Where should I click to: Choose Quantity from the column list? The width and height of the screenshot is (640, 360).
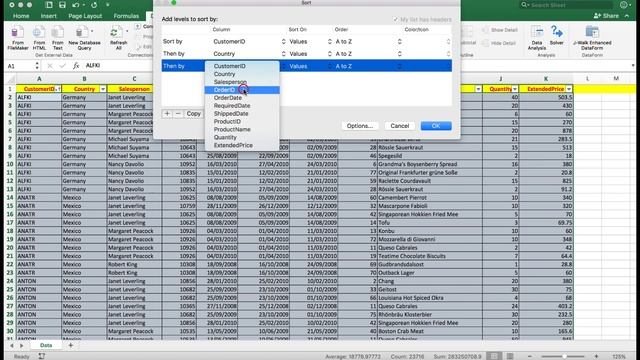click(242, 137)
